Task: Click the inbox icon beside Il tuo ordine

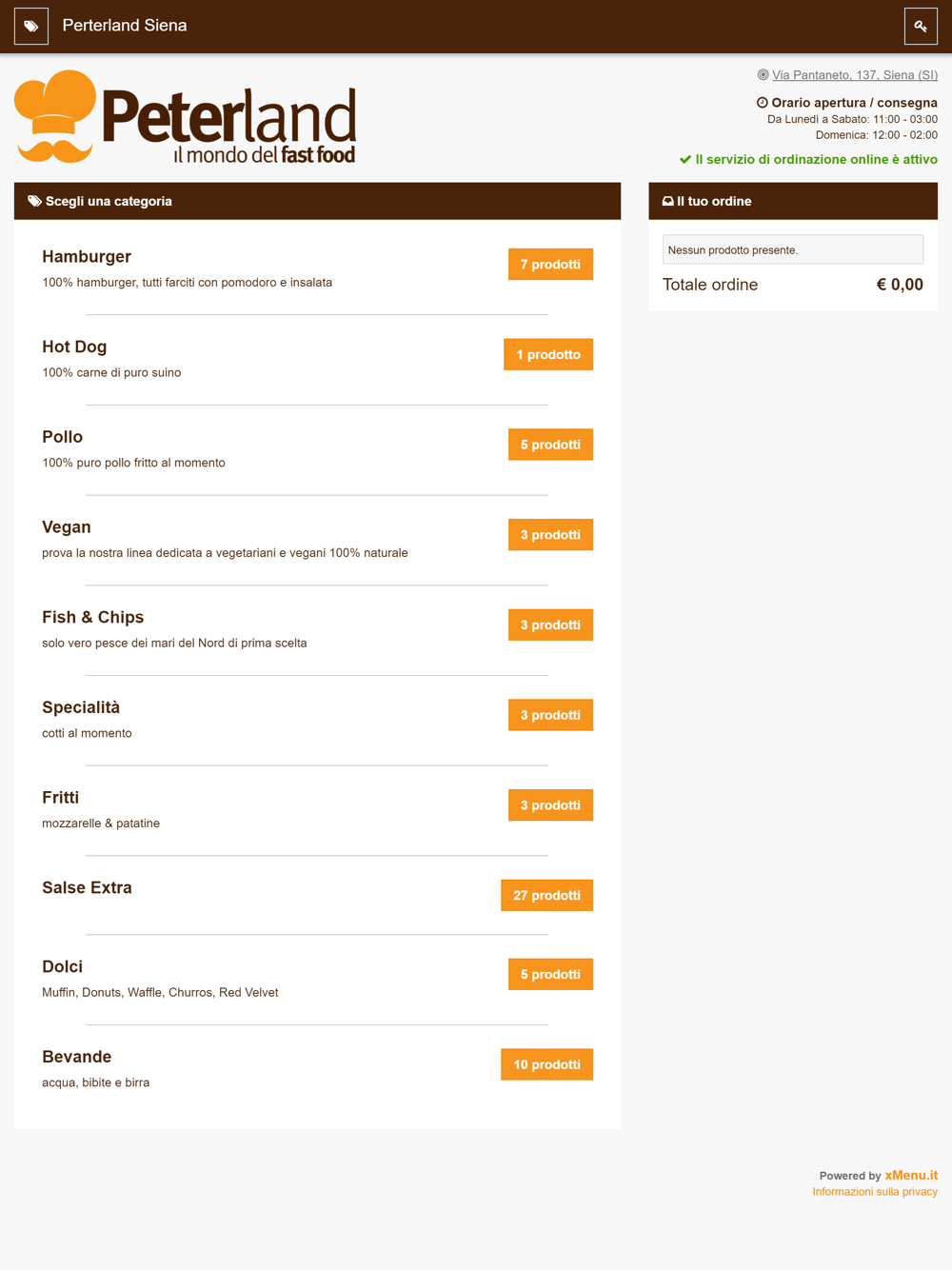Action: [x=667, y=201]
